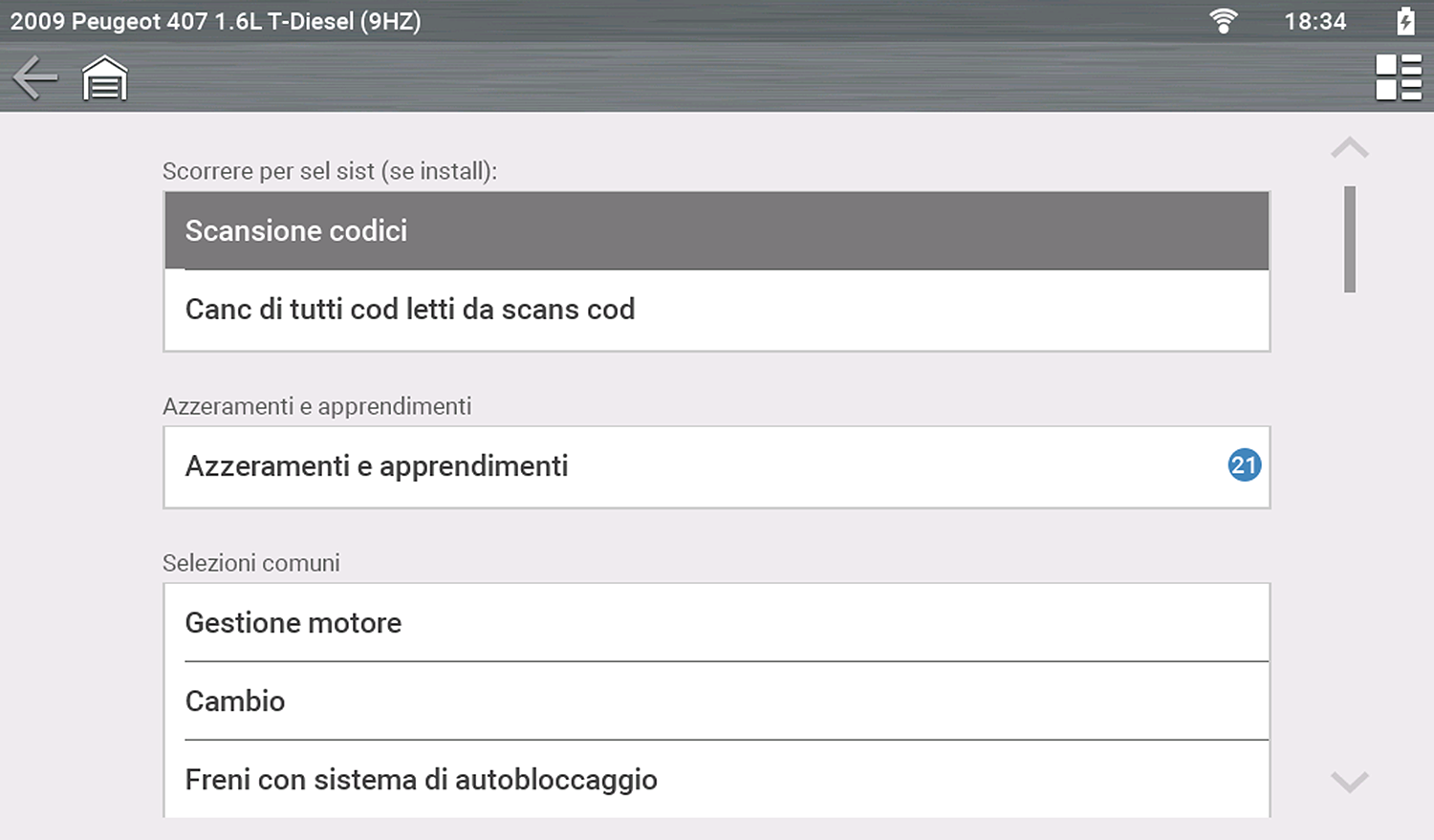The height and width of the screenshot is (840, 1434).
Task: Click the 18:34 clock display
Action: coord(1314,21)
